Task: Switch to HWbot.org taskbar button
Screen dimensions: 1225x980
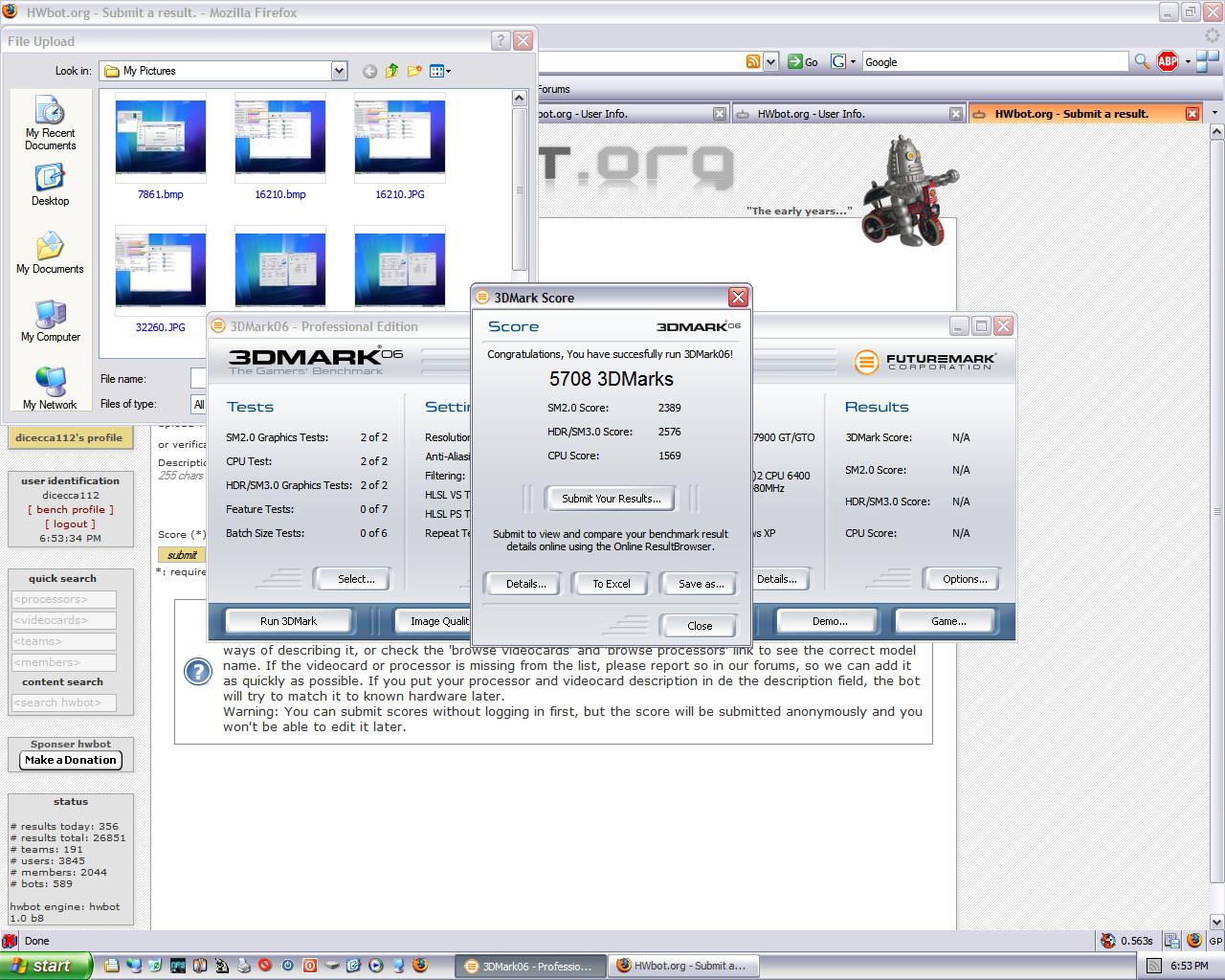Action: click(x=683, y=967)
